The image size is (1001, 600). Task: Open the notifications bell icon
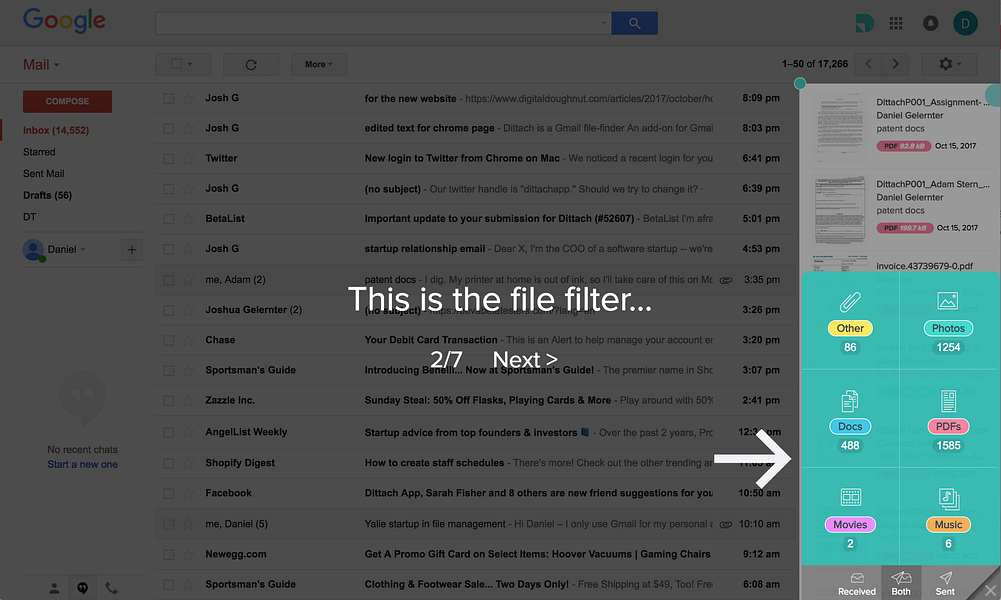pos(931,24)
